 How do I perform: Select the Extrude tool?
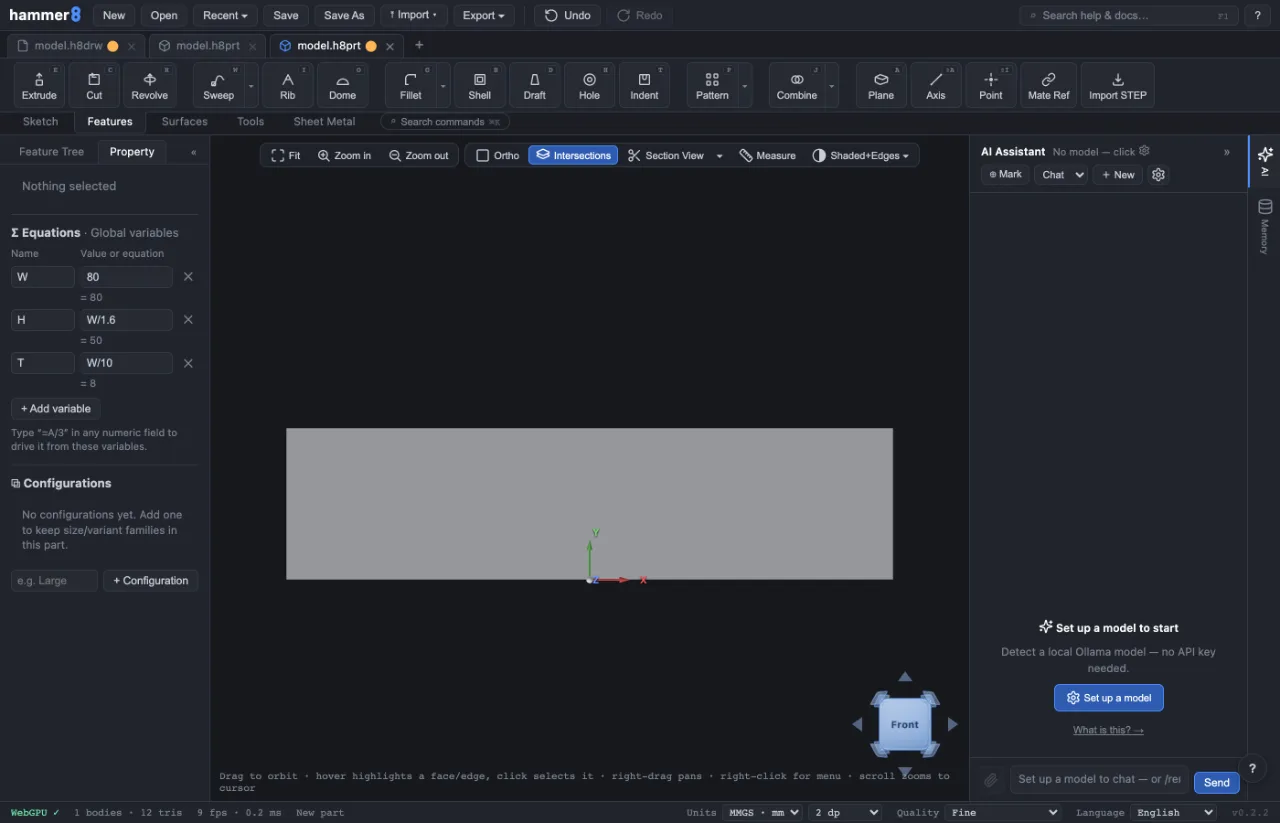(40, 85)
